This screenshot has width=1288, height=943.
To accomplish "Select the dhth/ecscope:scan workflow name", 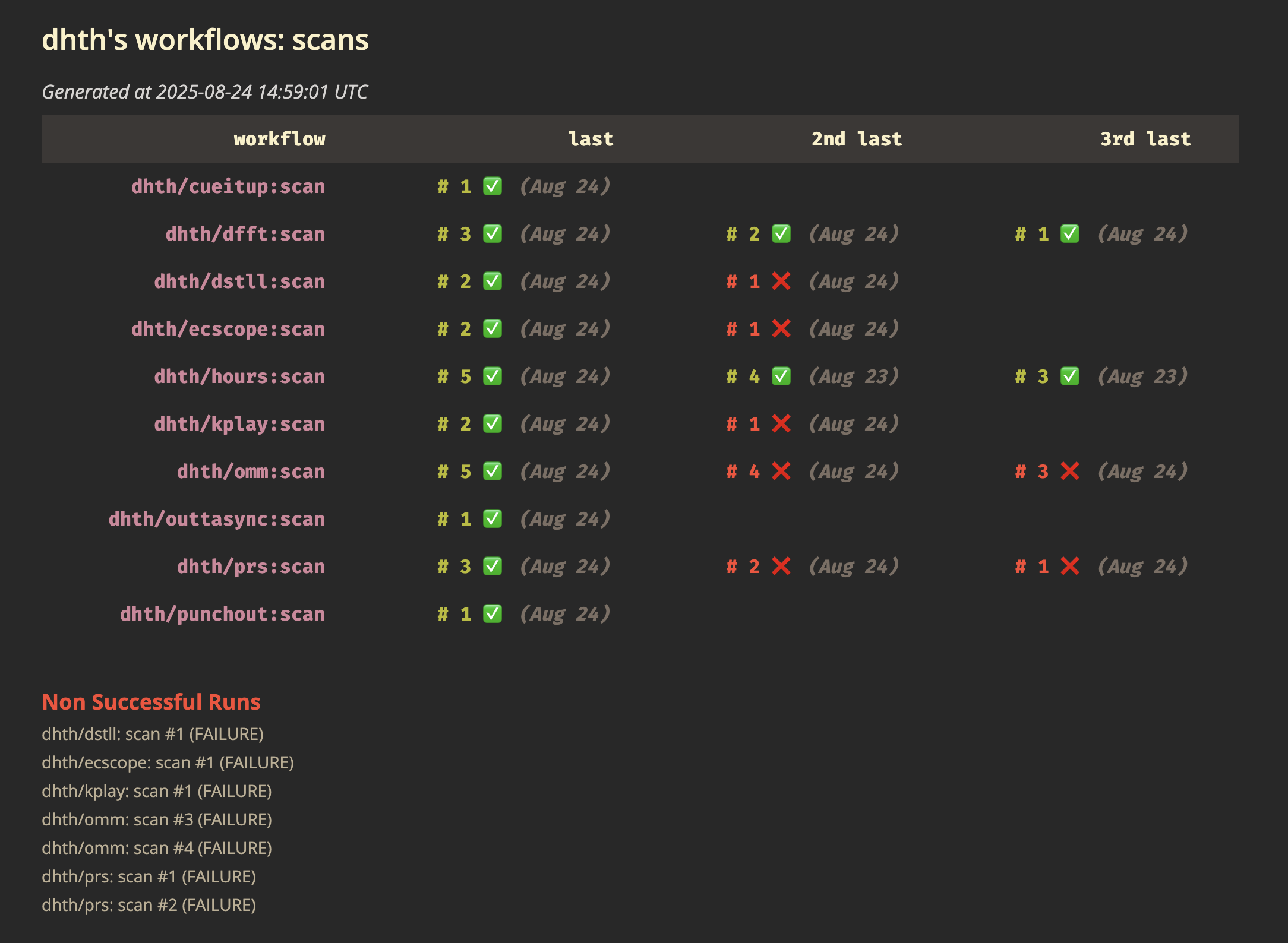I will pos(228,328).
